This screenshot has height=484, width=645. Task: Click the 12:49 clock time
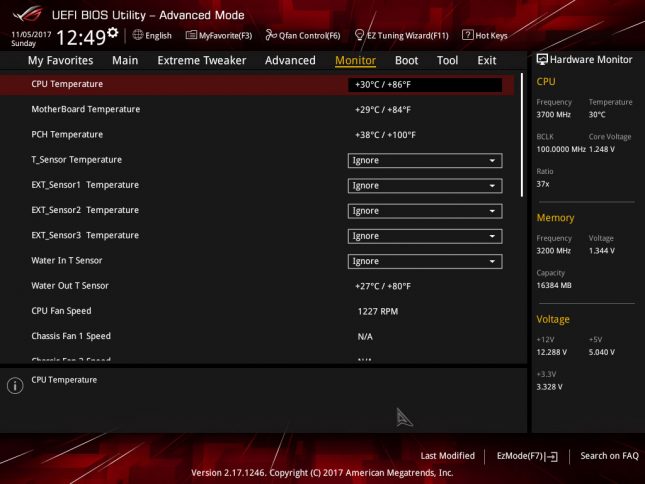[x=81, y=37]
